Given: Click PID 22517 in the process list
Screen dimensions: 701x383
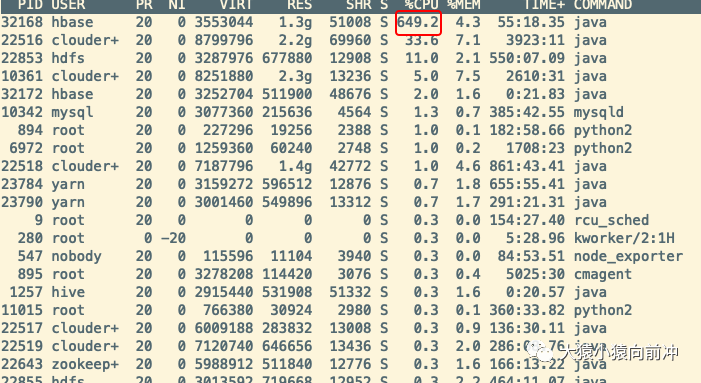Looking at the screenshot, I should (x=22, y=328).
